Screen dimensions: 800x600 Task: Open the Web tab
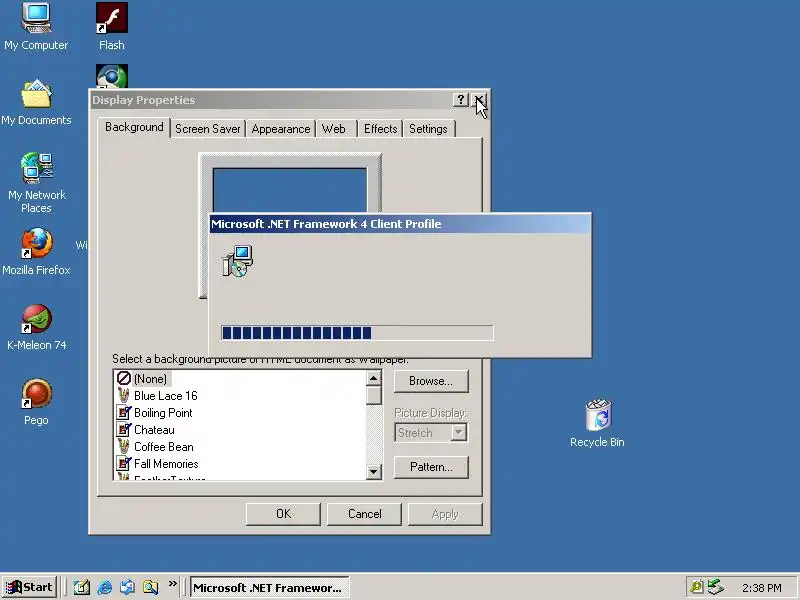coord(334,129)
